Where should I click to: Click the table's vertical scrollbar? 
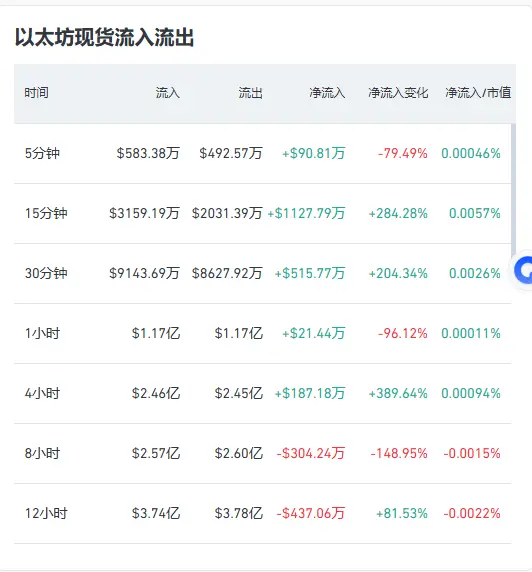coord(513,191)
